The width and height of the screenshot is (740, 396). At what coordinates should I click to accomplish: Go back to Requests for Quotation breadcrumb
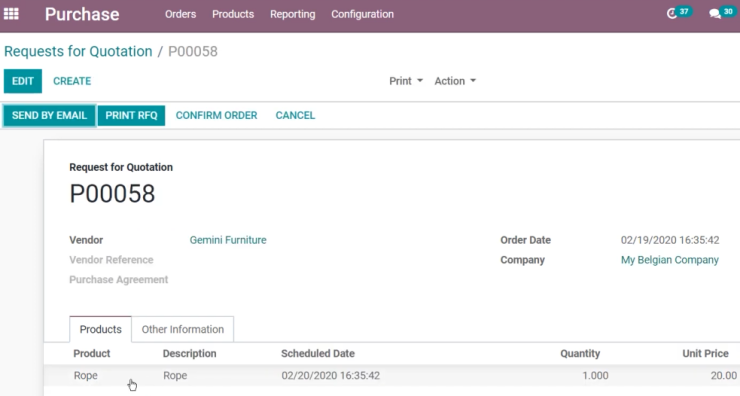78,51
